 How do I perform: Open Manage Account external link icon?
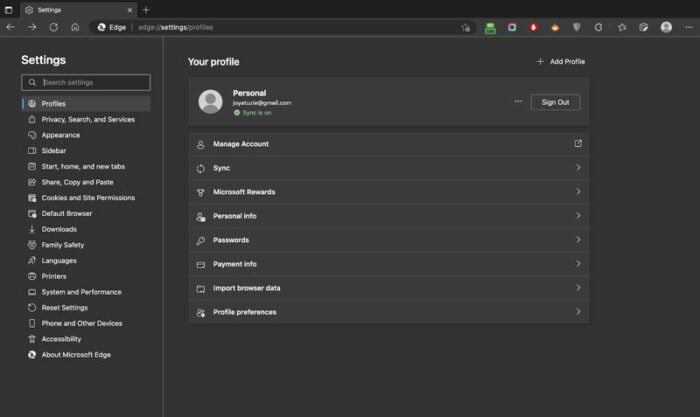point(578,144)
